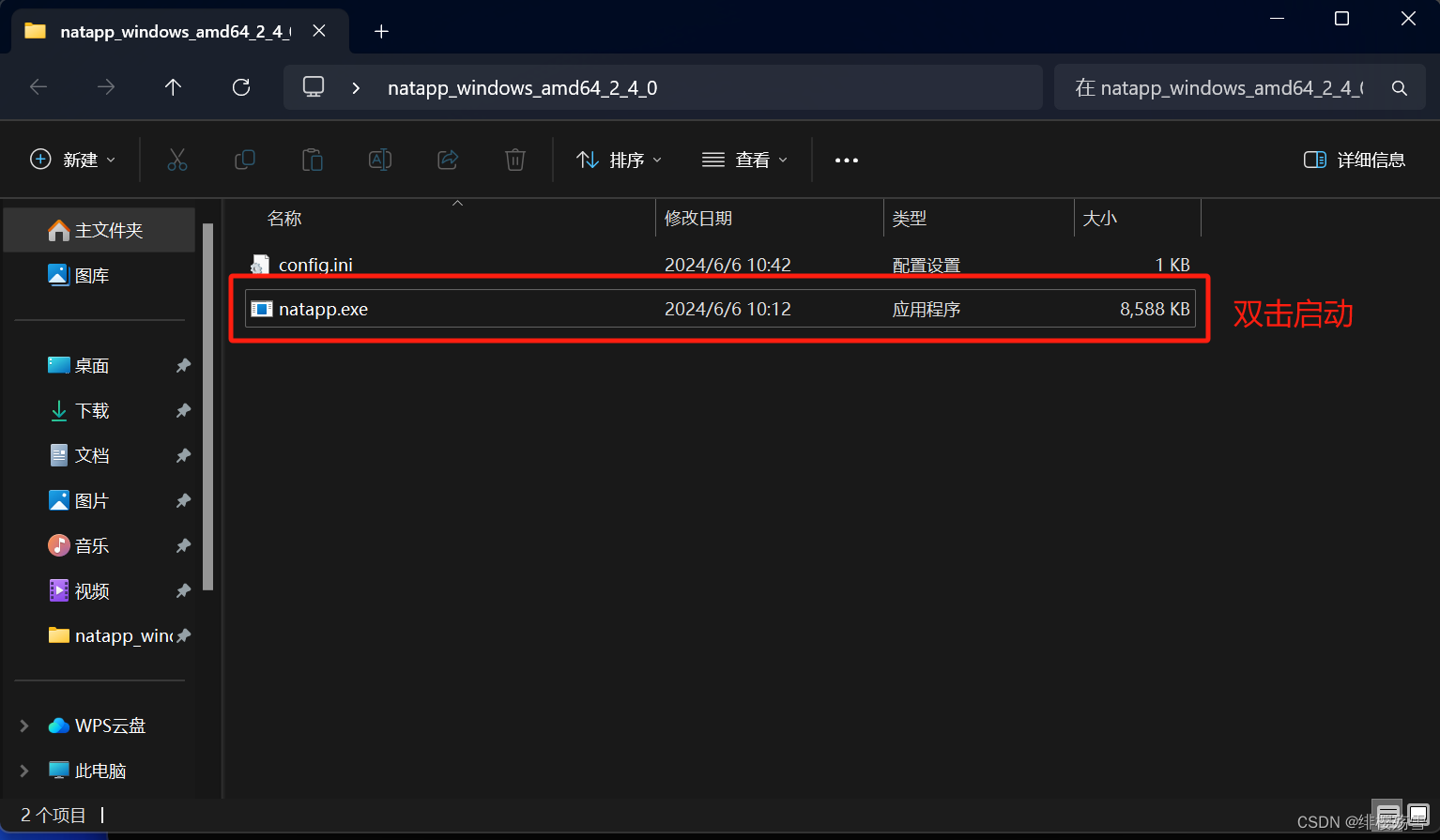Expand the 此电脑 tree node

click(24, 771)
